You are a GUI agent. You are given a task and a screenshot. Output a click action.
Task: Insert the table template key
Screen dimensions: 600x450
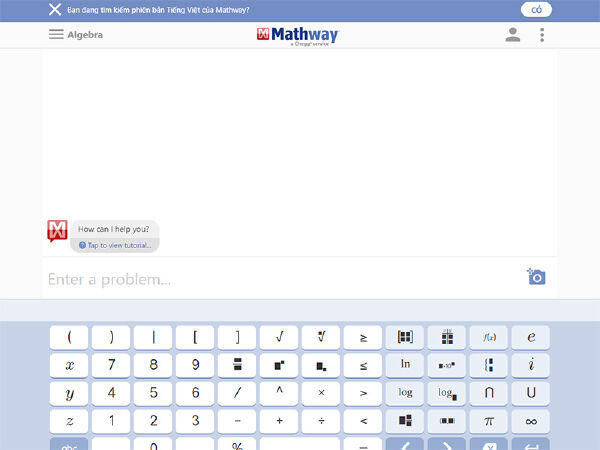click(447, 337)
